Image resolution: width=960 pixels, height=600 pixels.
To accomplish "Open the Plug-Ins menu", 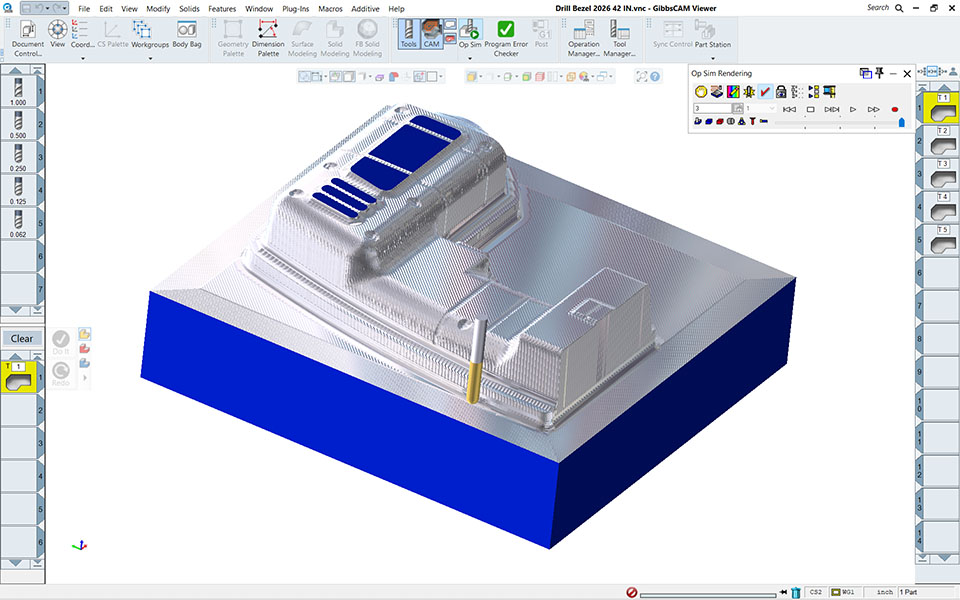I will tap(295, 8).
